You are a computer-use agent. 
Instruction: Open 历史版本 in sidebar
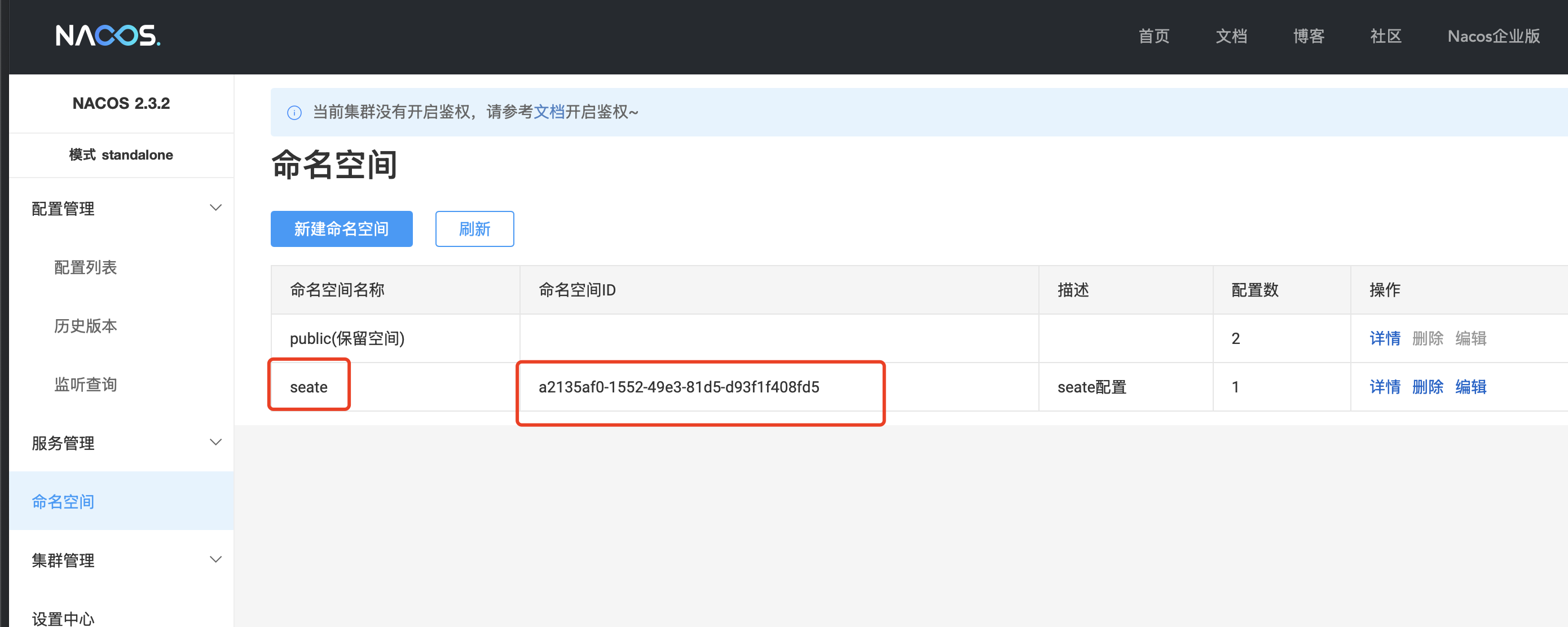tap(85, 326)
